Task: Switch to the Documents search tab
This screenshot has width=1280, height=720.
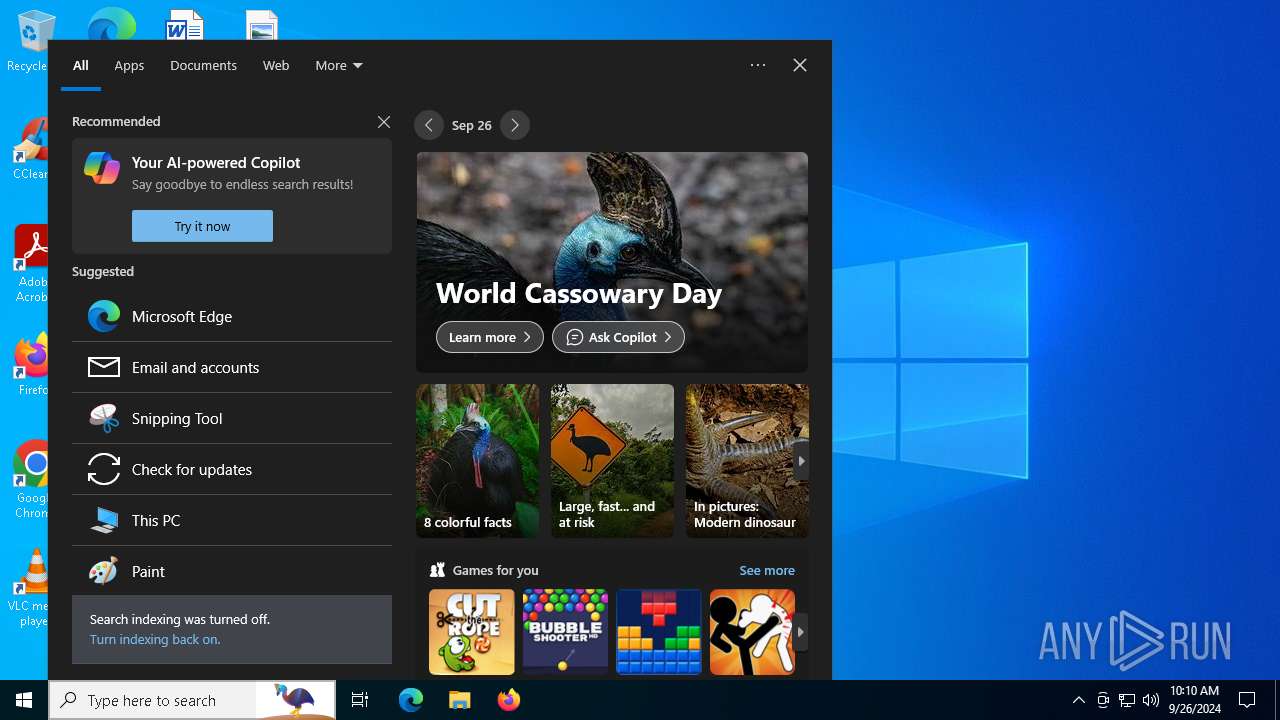Action: pyautogui.click(x=203, y=65)
